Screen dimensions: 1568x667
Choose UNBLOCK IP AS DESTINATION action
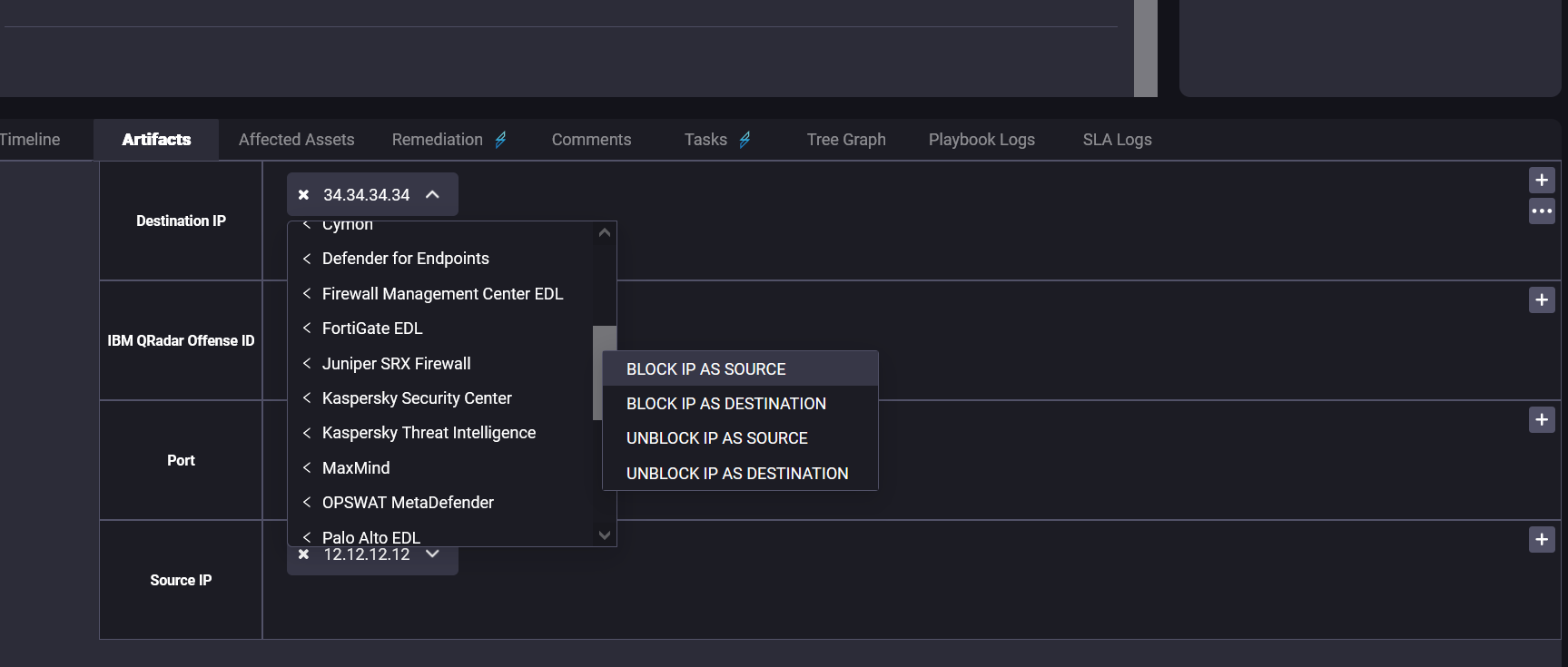coord(740,473)
